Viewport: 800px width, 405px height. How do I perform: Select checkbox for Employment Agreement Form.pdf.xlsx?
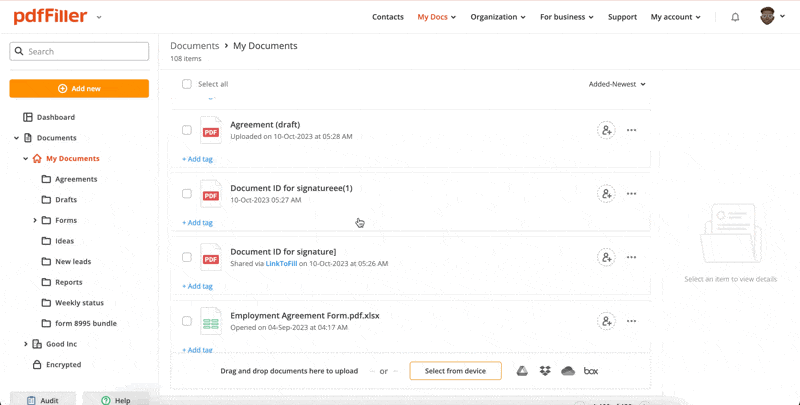tap(187, 321)
